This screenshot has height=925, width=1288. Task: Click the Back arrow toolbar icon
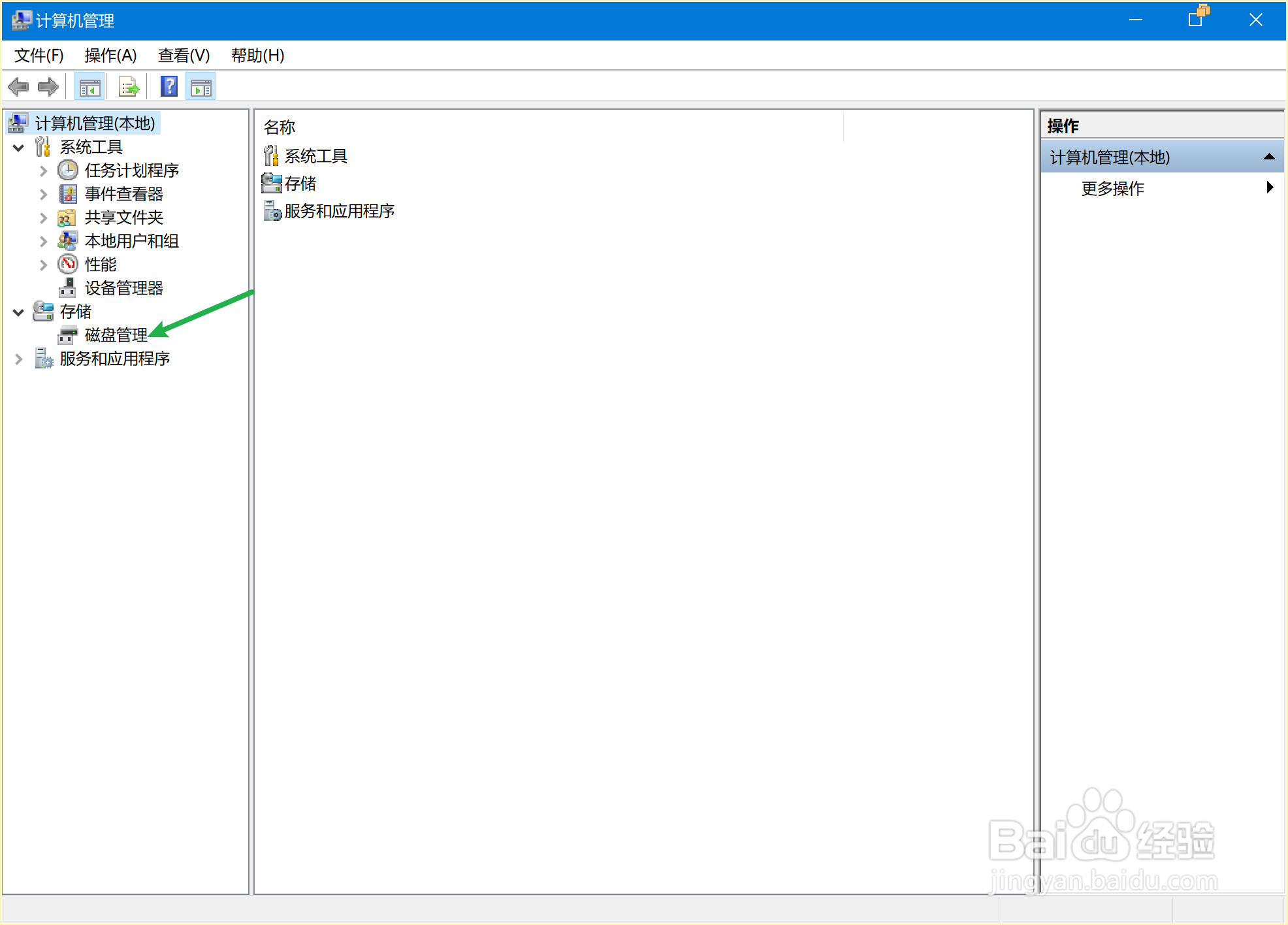18,87
